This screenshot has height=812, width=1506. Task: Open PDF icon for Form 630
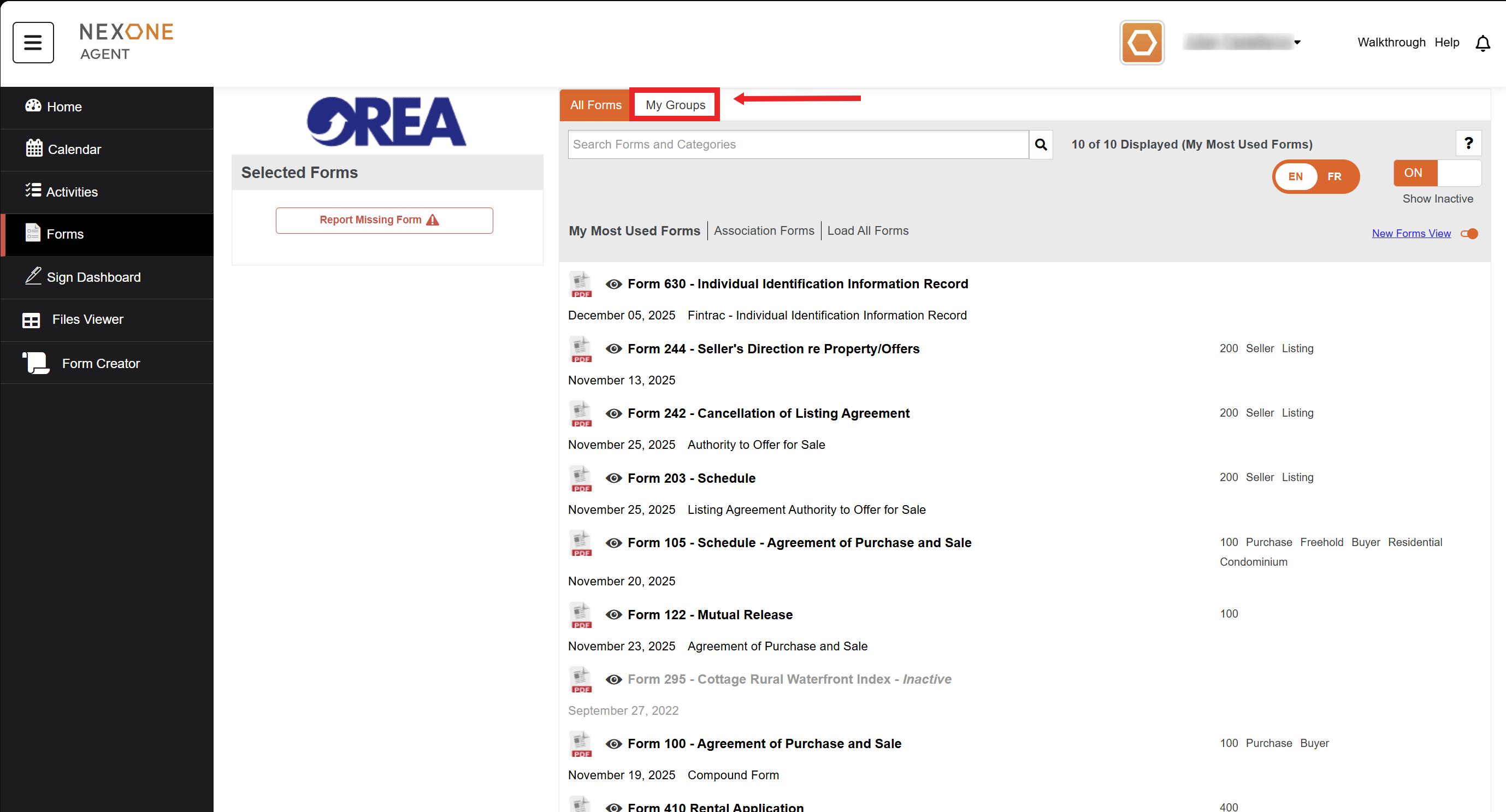click(x=580, y=285)
